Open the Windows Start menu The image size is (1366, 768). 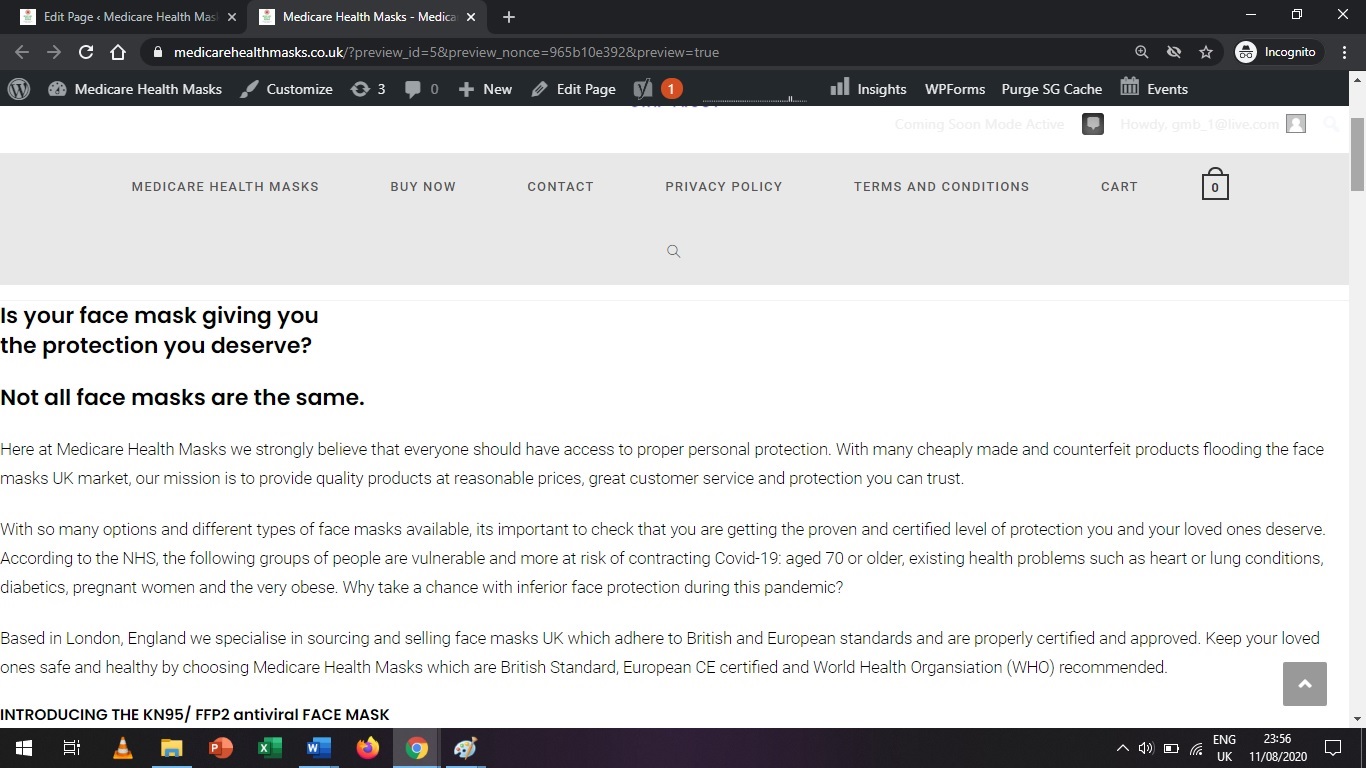(x=23, y=748)
